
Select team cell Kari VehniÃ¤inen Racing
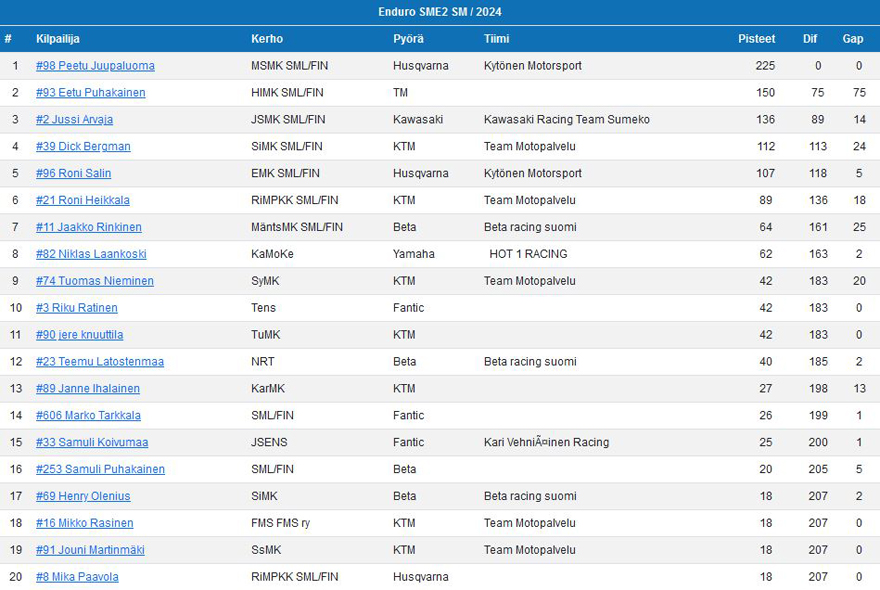point(547,443)
